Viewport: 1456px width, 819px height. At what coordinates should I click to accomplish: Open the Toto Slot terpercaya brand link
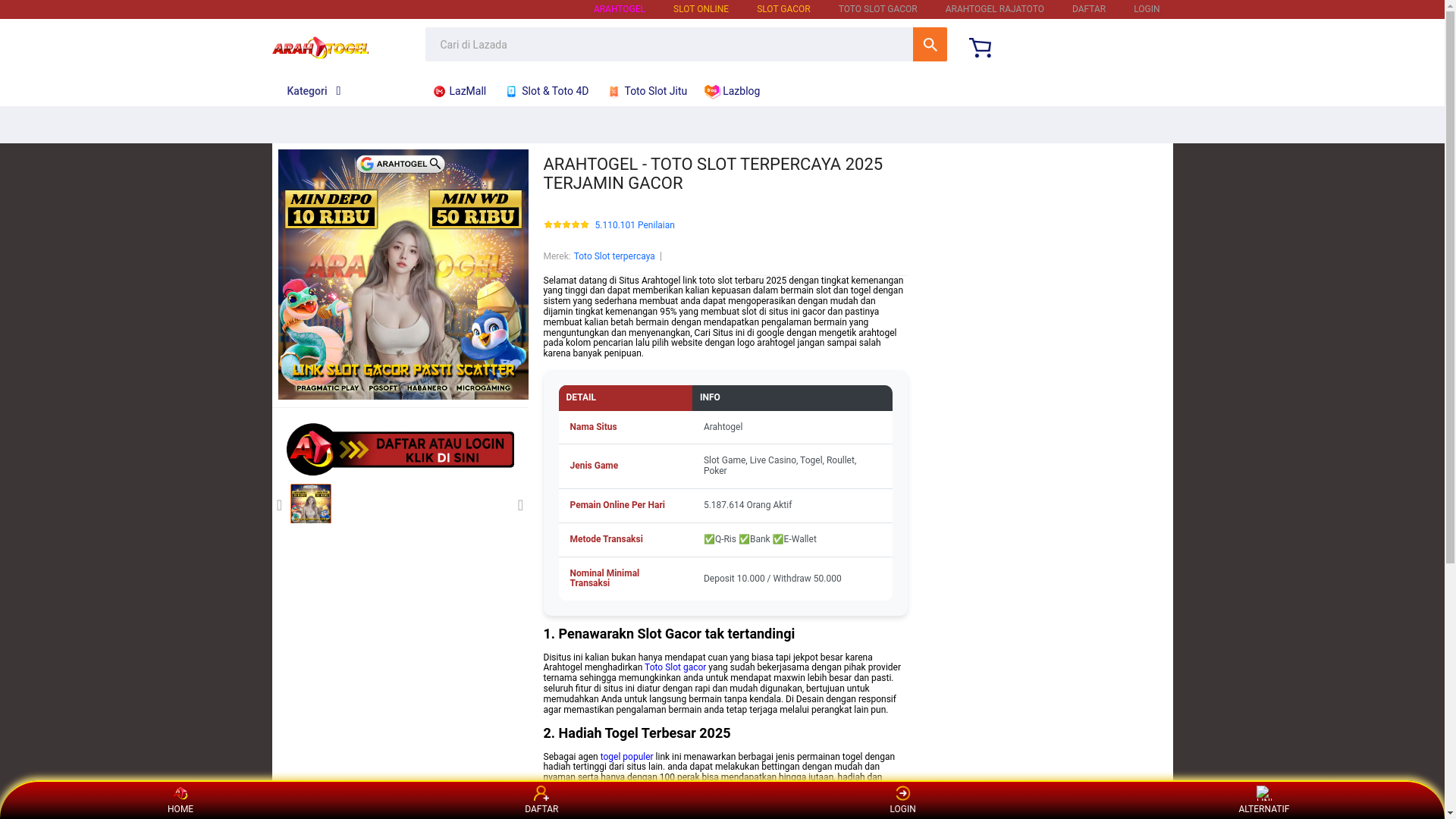tap(613, 256)
